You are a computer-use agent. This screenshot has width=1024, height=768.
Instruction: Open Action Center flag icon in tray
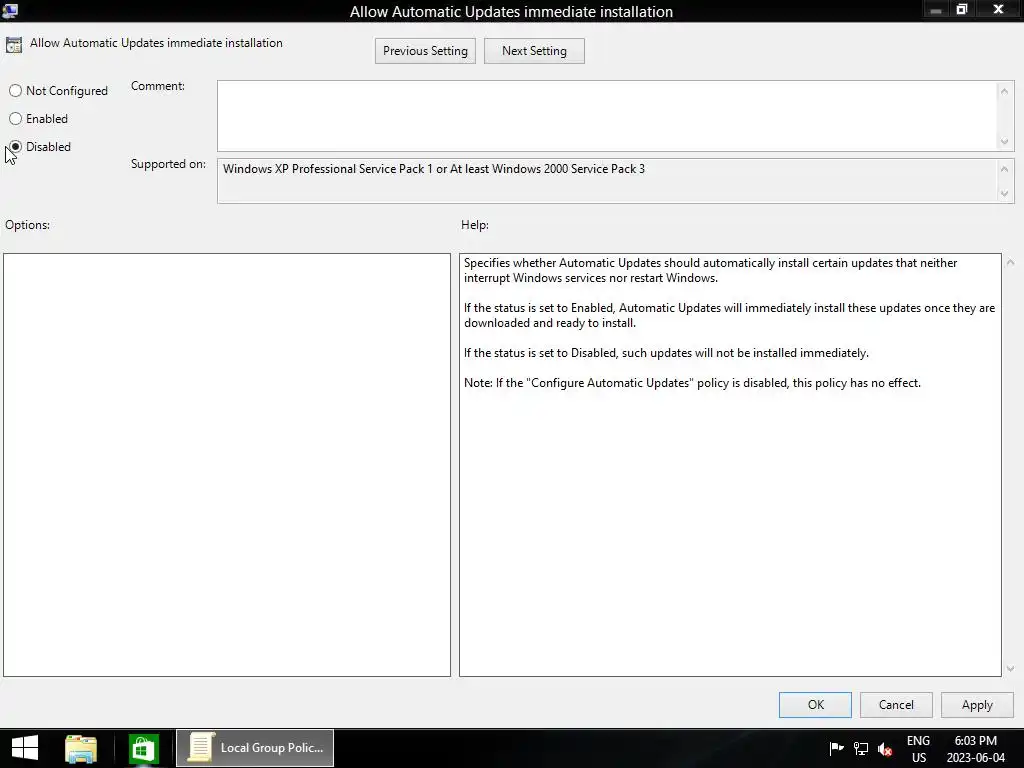pos(836,748)
